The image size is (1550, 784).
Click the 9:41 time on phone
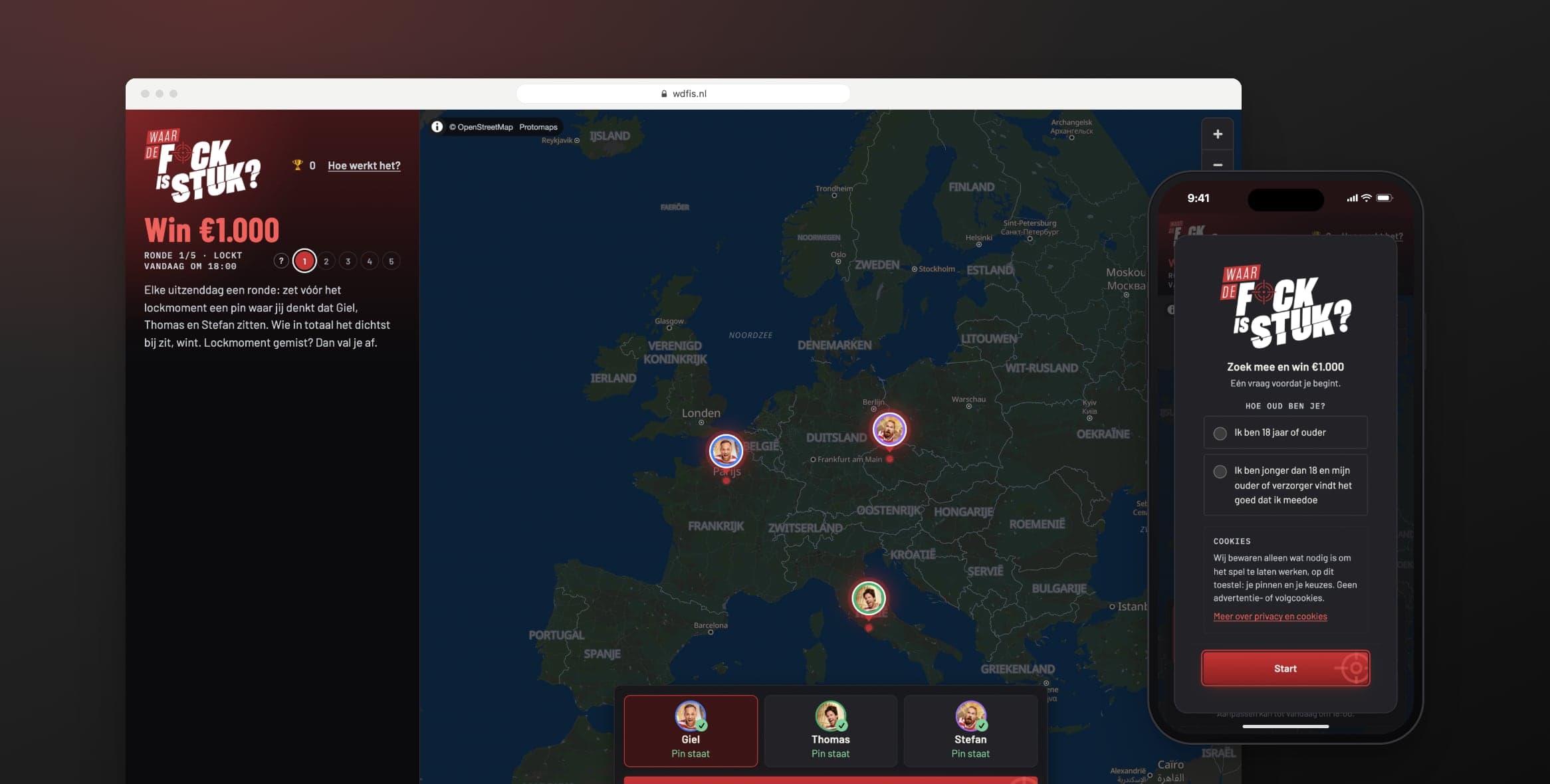tap(1198, 198)
